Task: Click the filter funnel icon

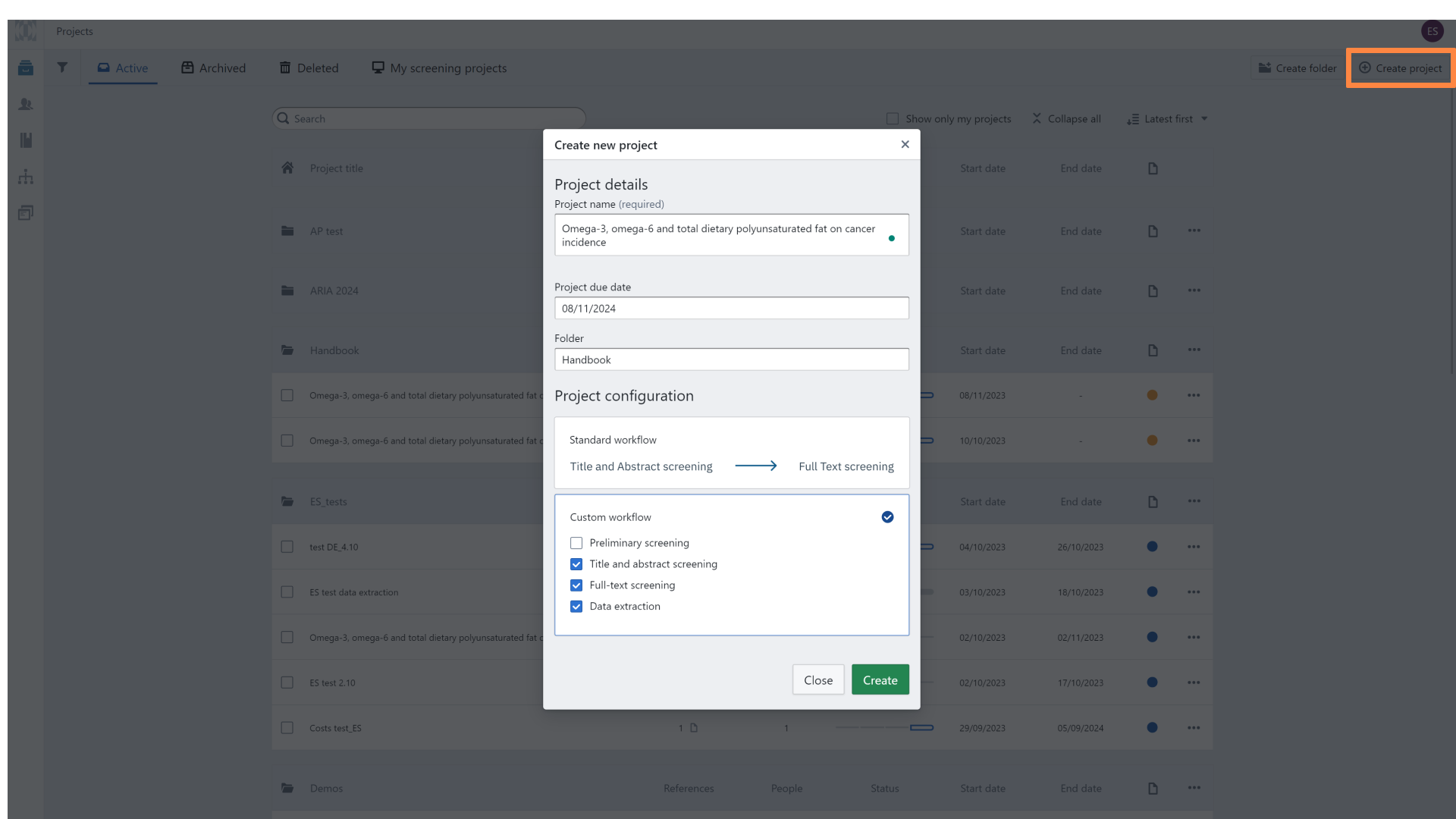Action: (62, 67)
